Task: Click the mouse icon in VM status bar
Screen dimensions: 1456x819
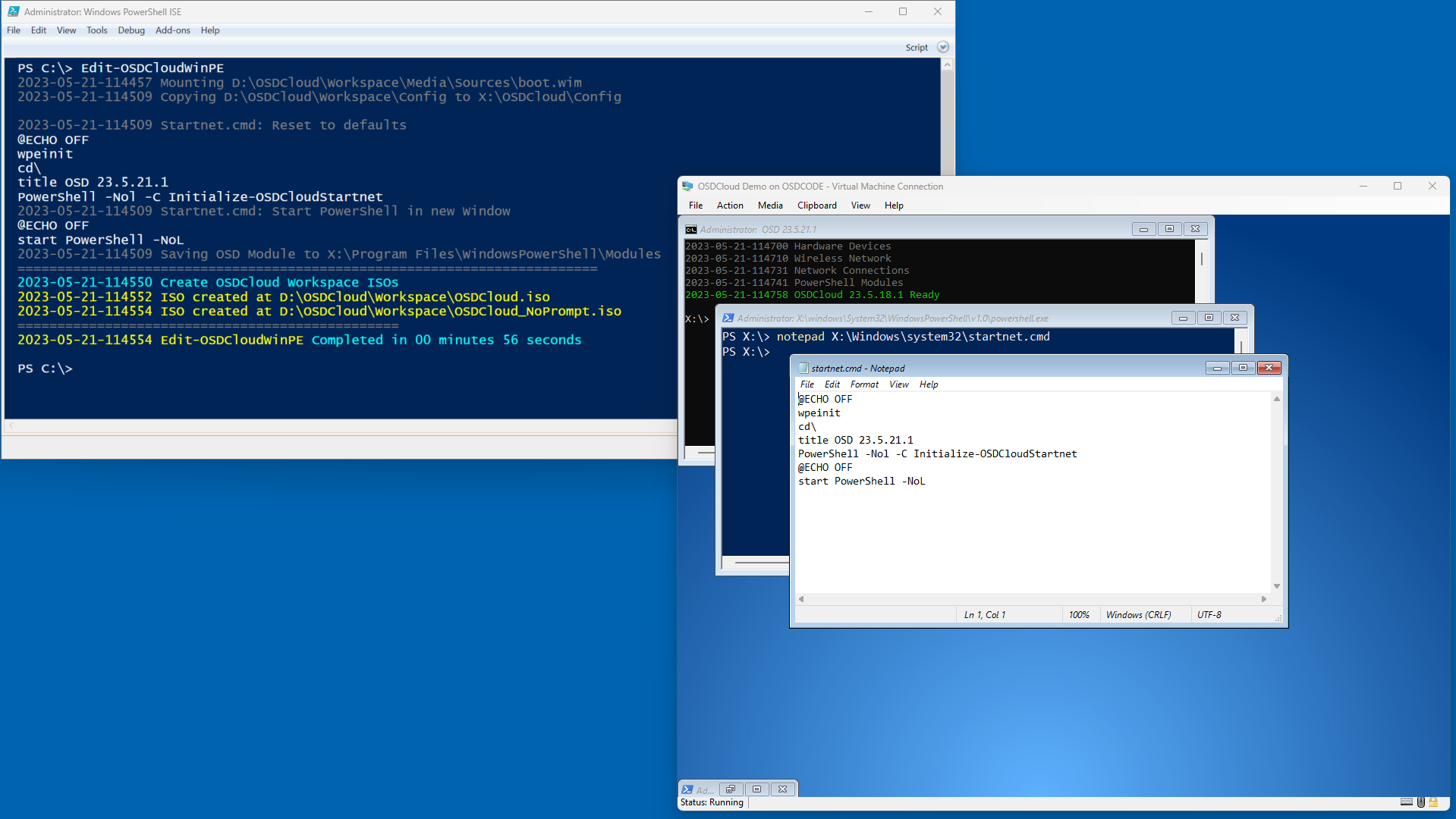Action: 1420,802
